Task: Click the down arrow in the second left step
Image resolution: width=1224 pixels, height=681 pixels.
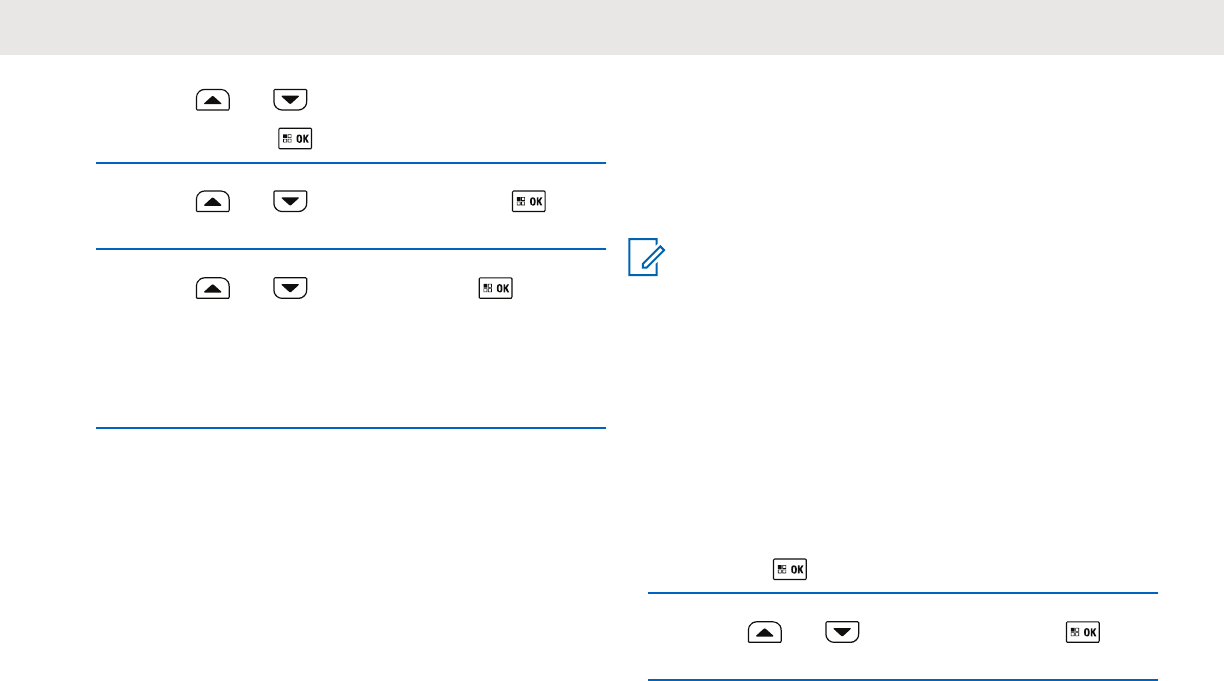Action: [x=291, y=202]
